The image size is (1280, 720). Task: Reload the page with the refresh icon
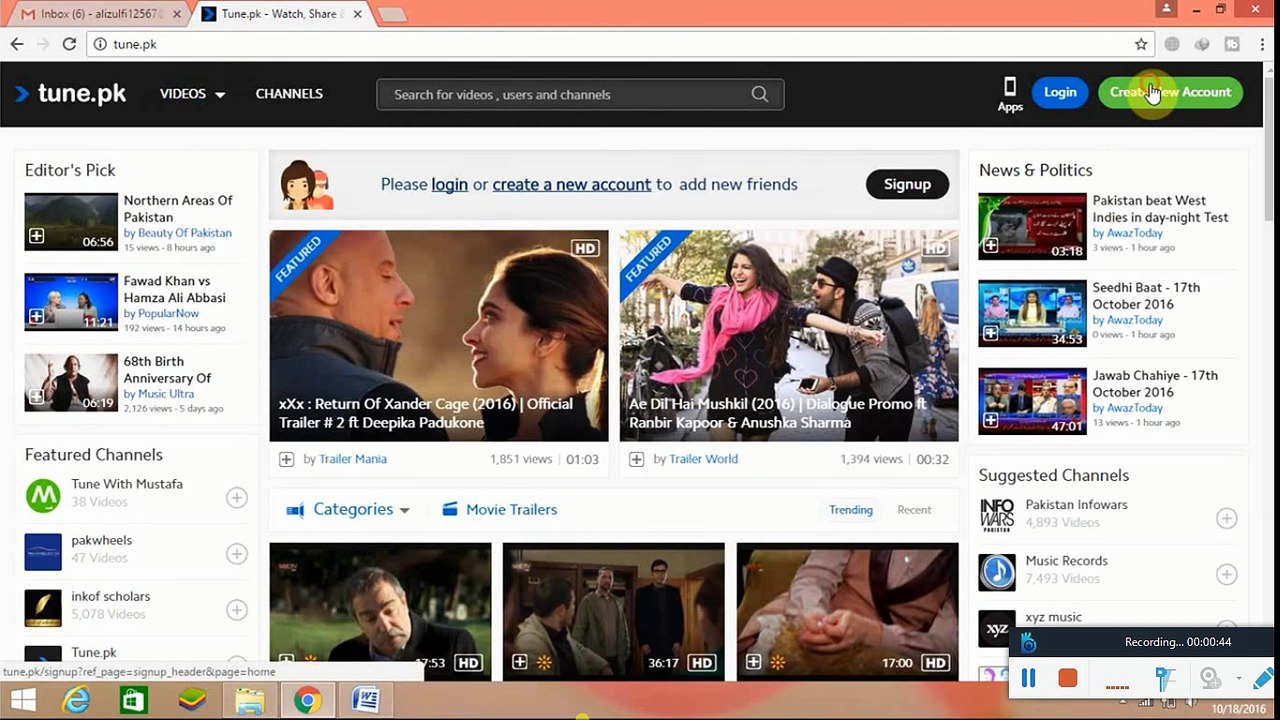click(69, 44)
